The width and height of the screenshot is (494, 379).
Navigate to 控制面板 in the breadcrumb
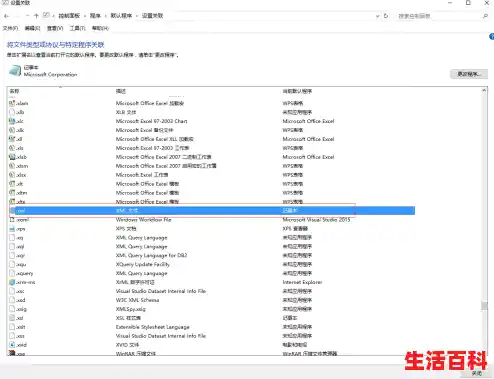(x=69, y=16)
